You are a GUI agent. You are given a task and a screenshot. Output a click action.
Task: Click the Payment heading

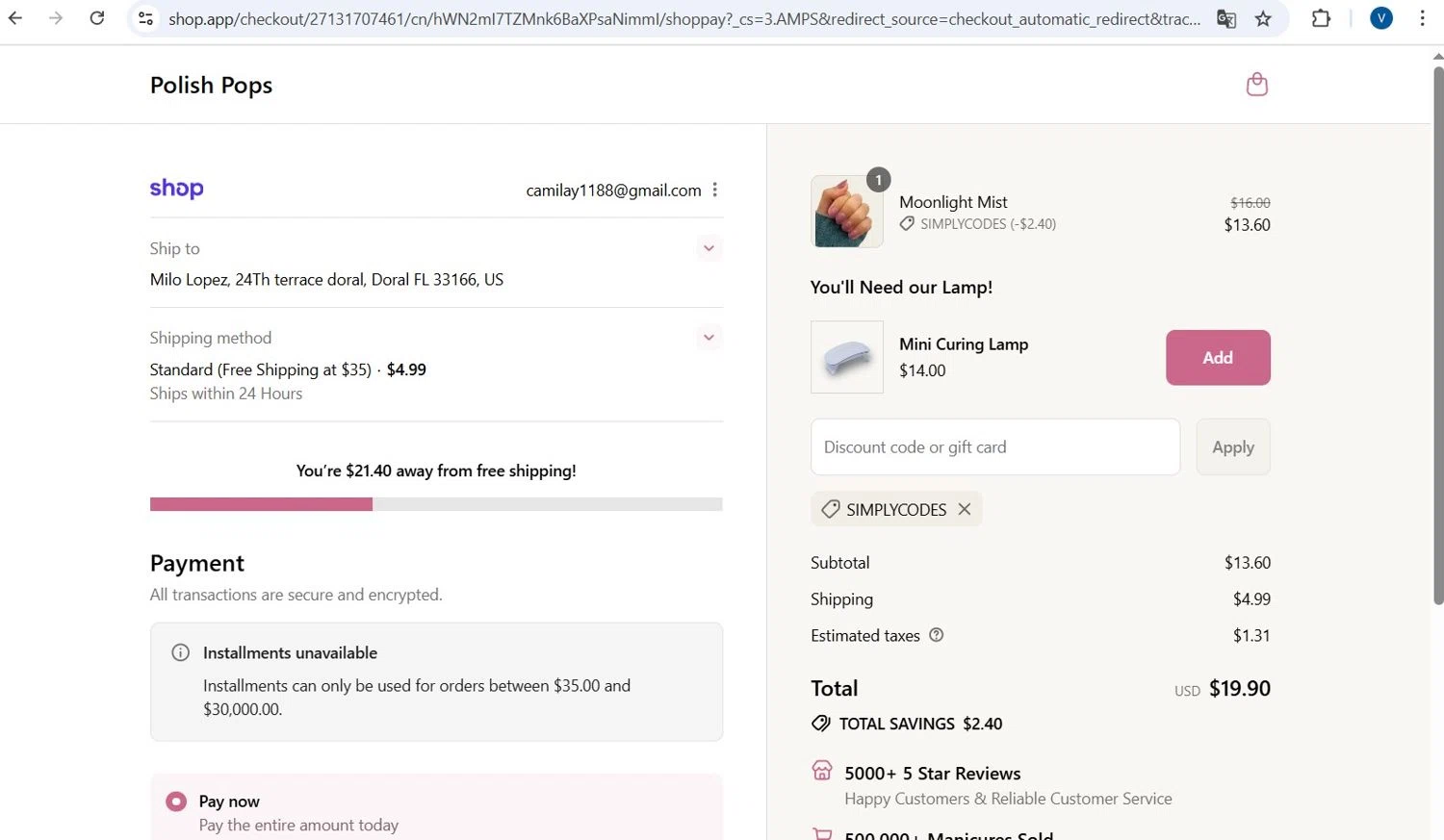tap(197, 563)
